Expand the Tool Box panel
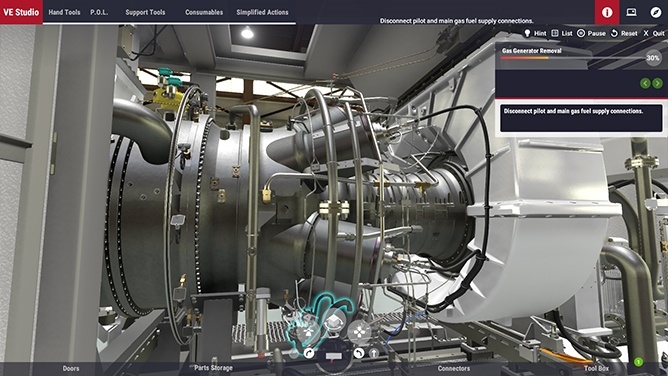This screenshot has width=668, height=376. click(596, 368)
